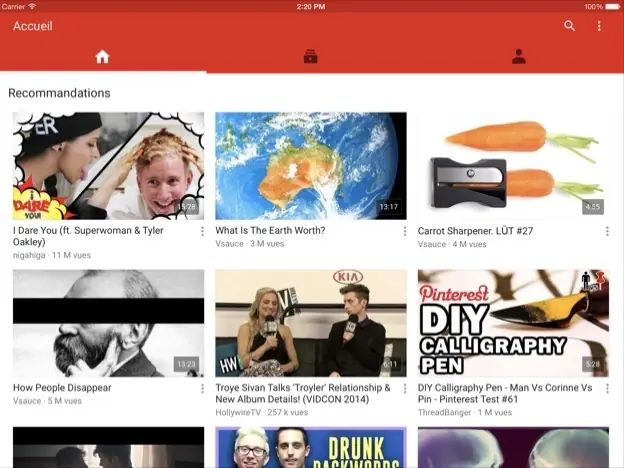624x468 pixels.
Task: Click "Vsauce · 5 M vues" text
Action: (x=47, y=401)
